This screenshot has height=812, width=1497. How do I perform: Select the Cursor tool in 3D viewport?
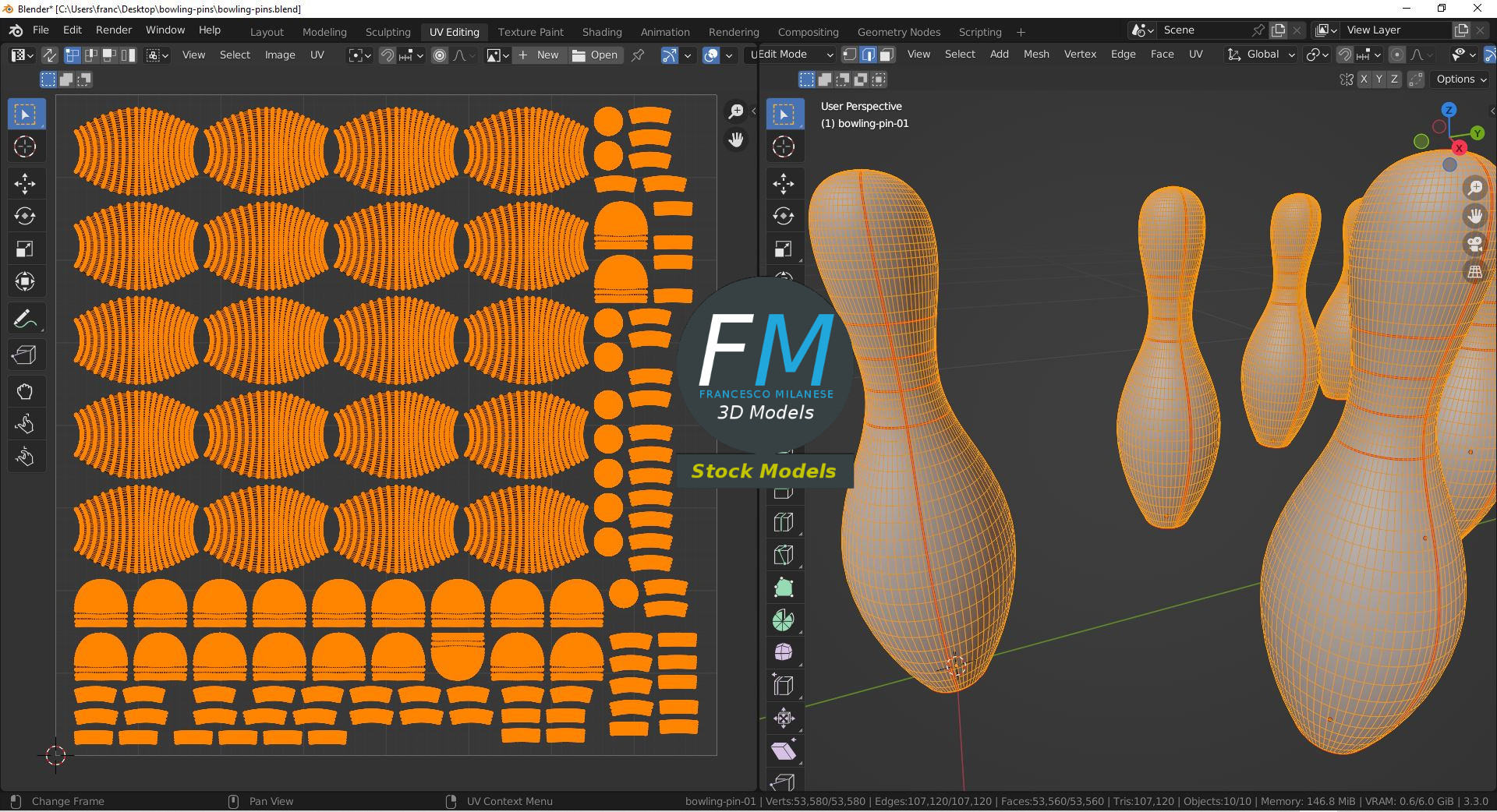click(x=784, y=147)
